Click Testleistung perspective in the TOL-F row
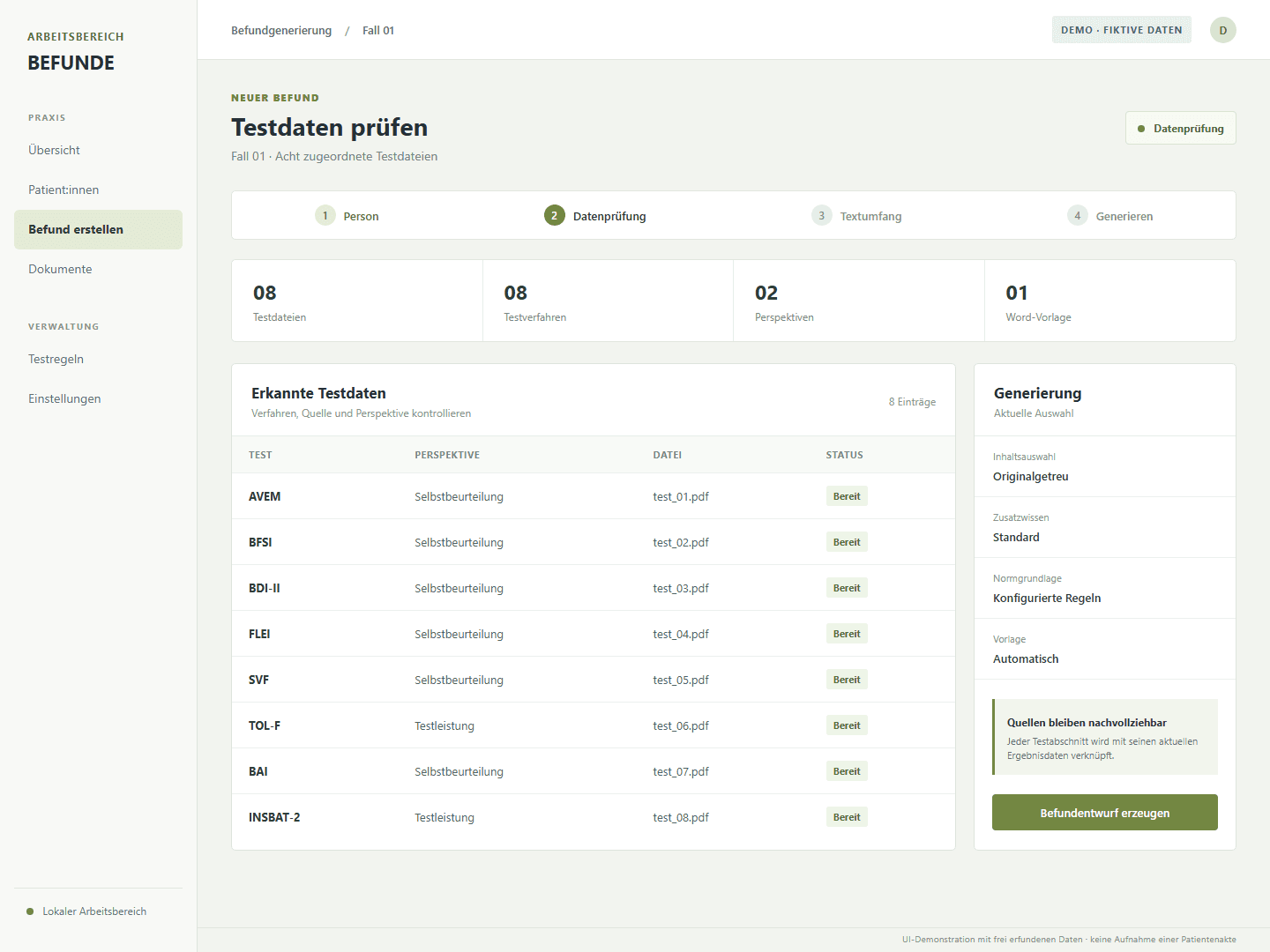Image resolution: width=1270 pixels, height=952 pixels. [x=444, y=725]
